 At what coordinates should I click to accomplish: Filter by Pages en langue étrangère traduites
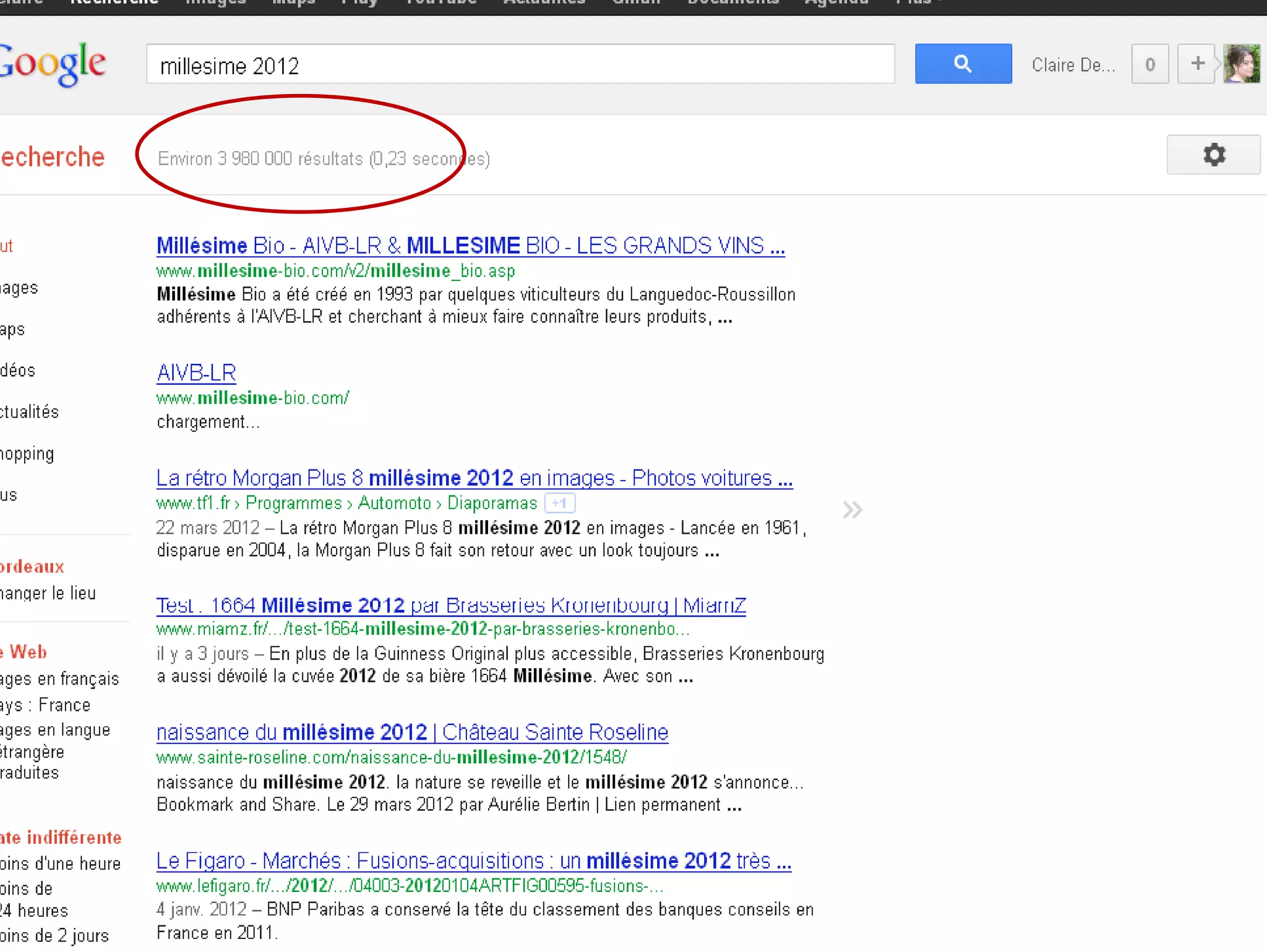(55, 752)
